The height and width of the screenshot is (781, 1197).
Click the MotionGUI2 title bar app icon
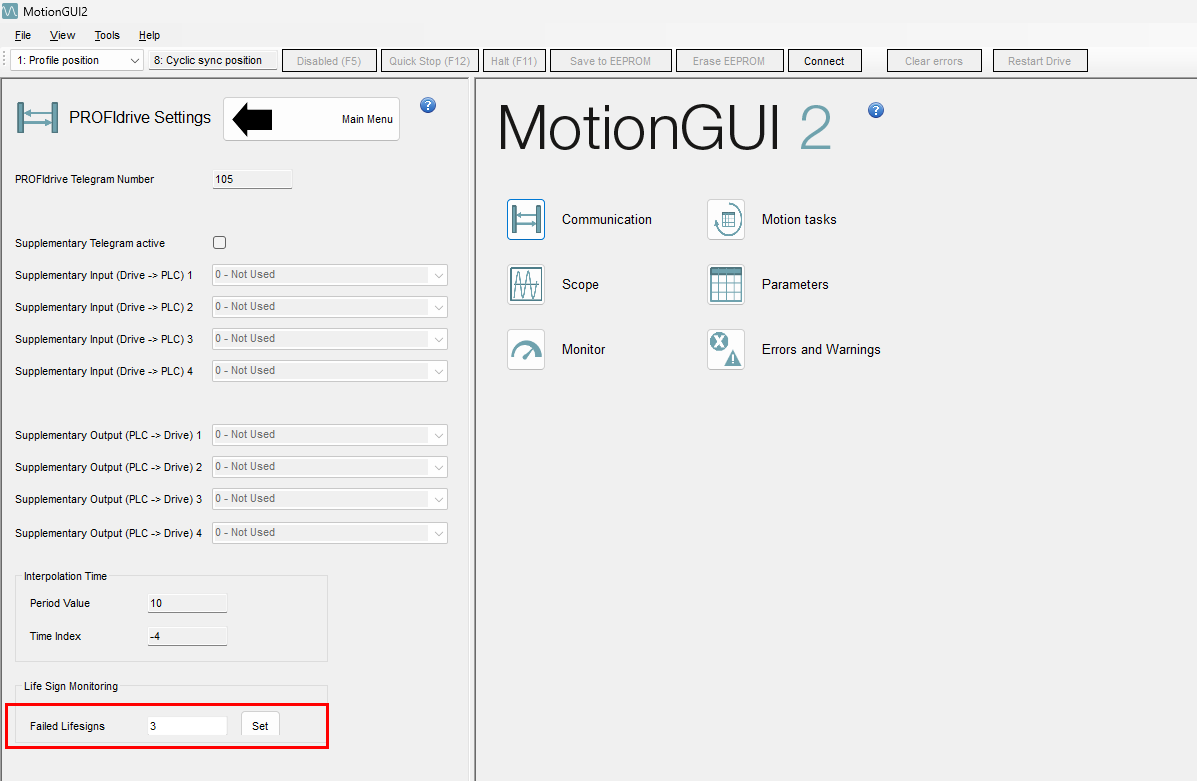(10, 11)
